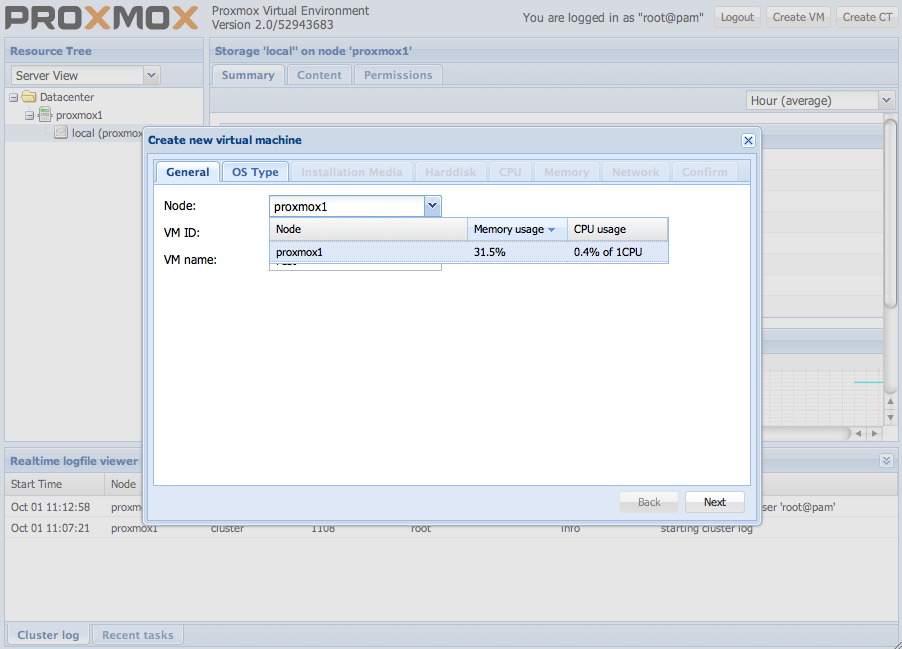The height and width of the screenshot is (649, 902).
Task: Collapse the proxmox1 tree node
Action: tap(30, 115)
